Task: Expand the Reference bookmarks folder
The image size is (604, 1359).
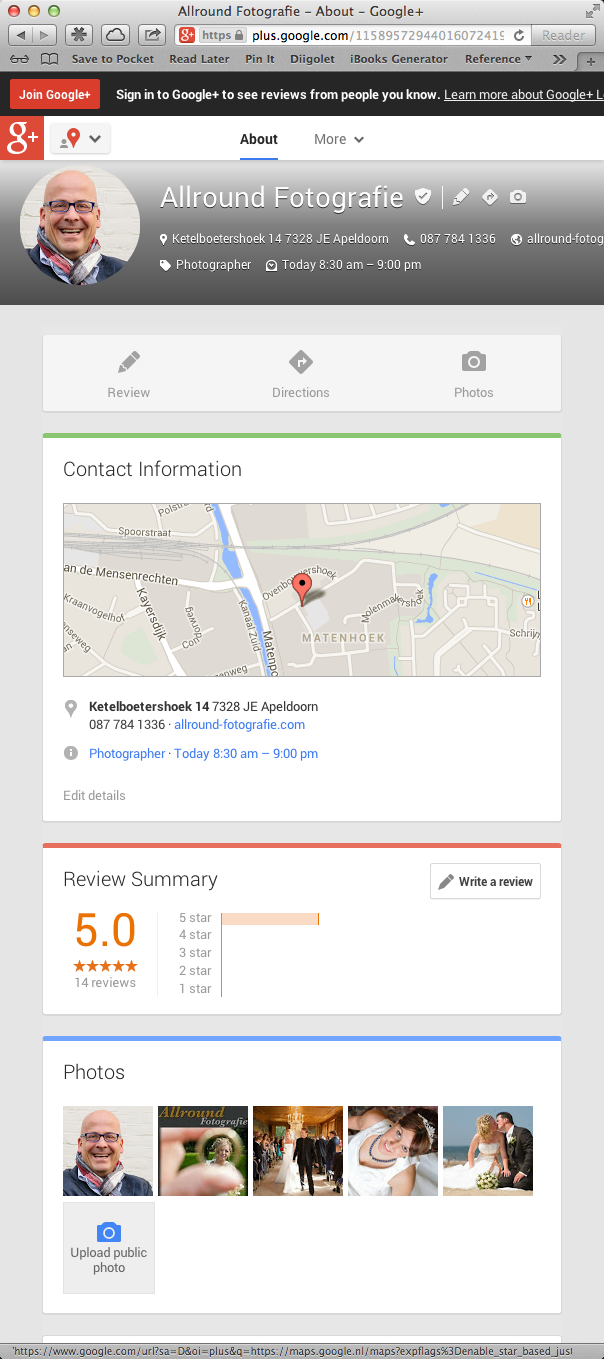Action: 498,59
